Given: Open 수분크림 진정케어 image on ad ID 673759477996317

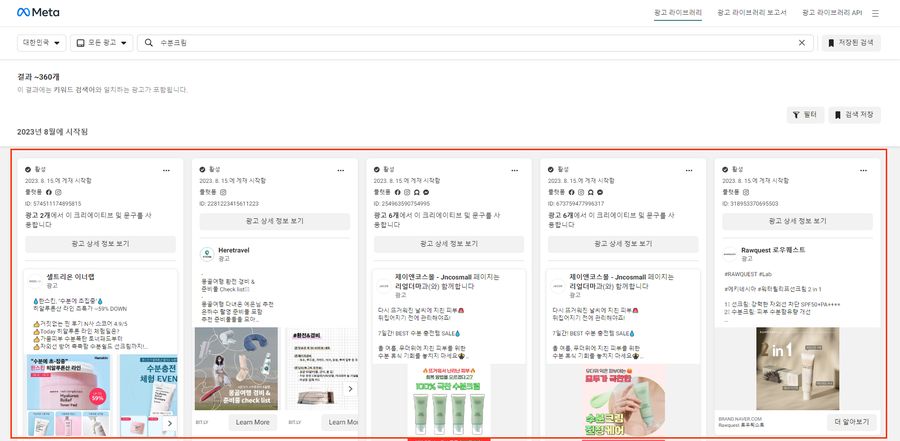Looking at the screenshot, I should pyautogui.click(x=623, y=400).
